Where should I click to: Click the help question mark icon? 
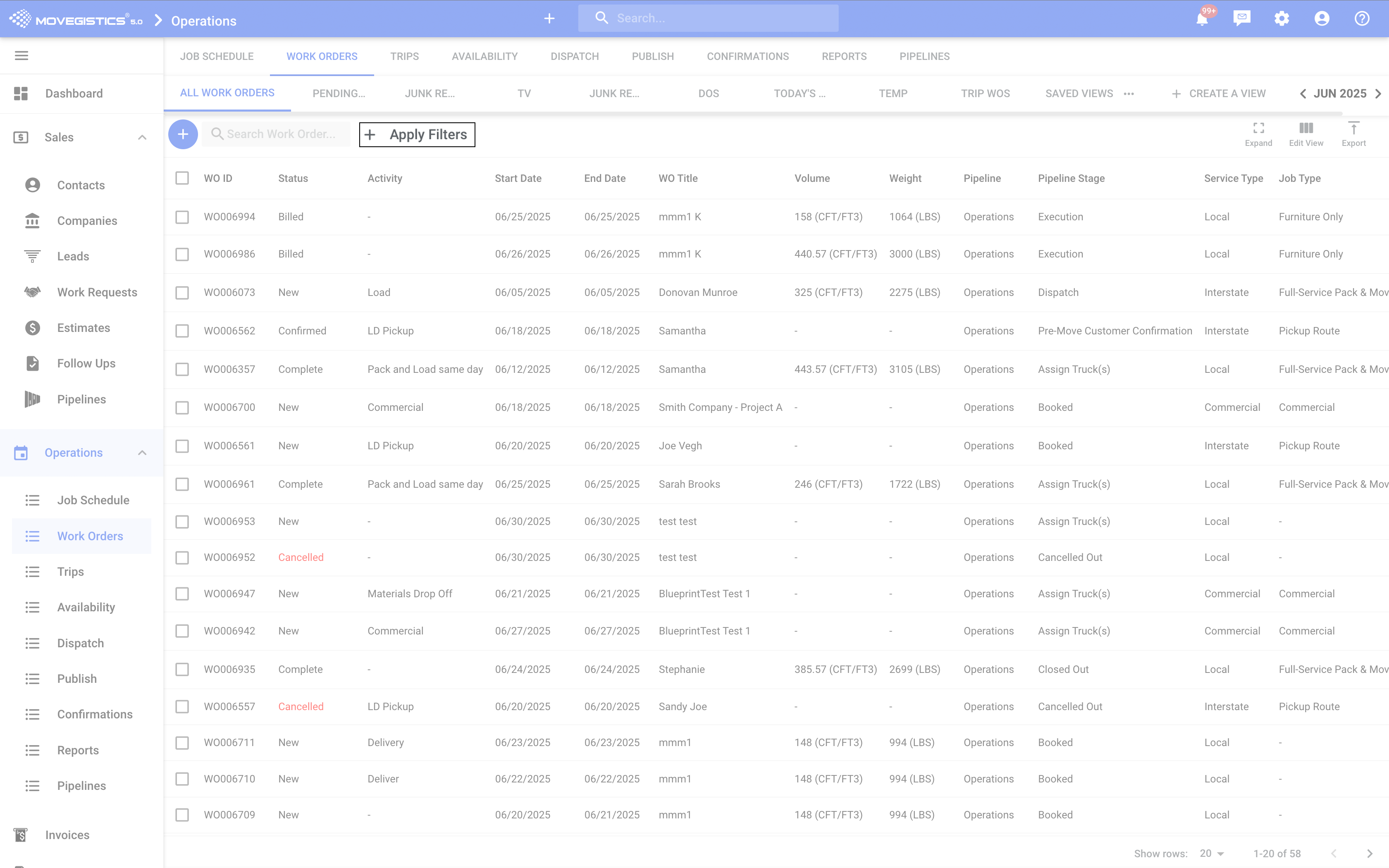(1361, 18)
